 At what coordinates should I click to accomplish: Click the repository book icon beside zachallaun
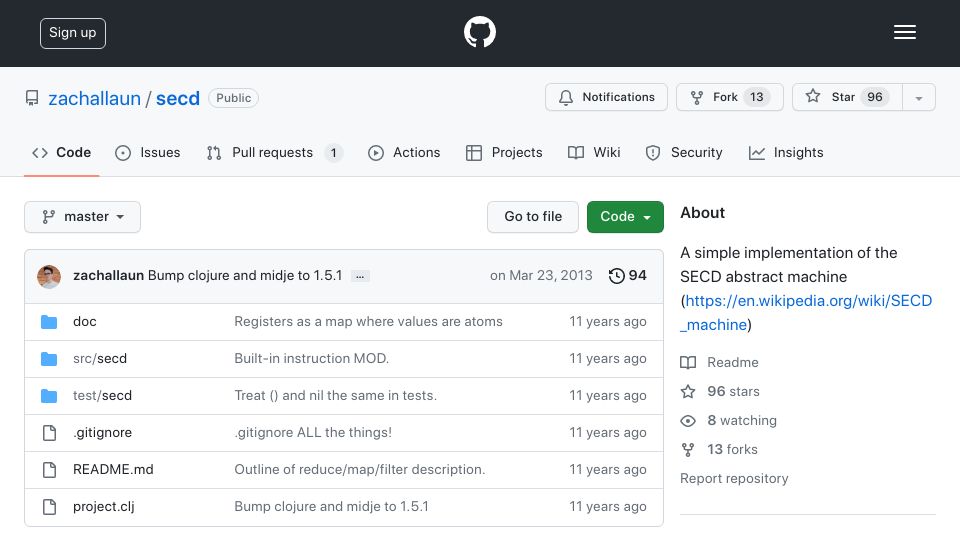click(32, 98)
